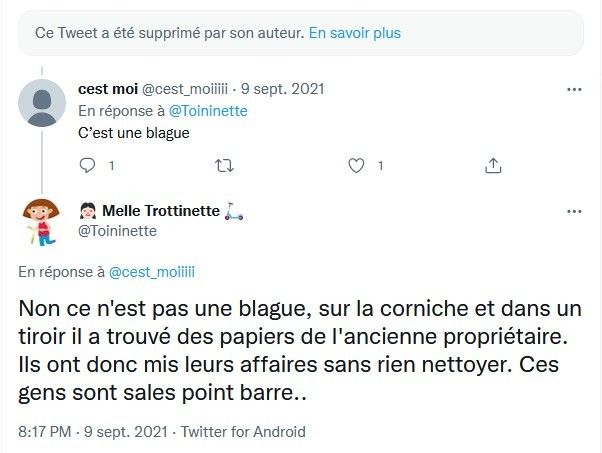Viewport: 602px width, 453px height.
Task: Open the @cest_moiiiii mention in reply line
Action: pyautogui.click(x=151, y=272)
